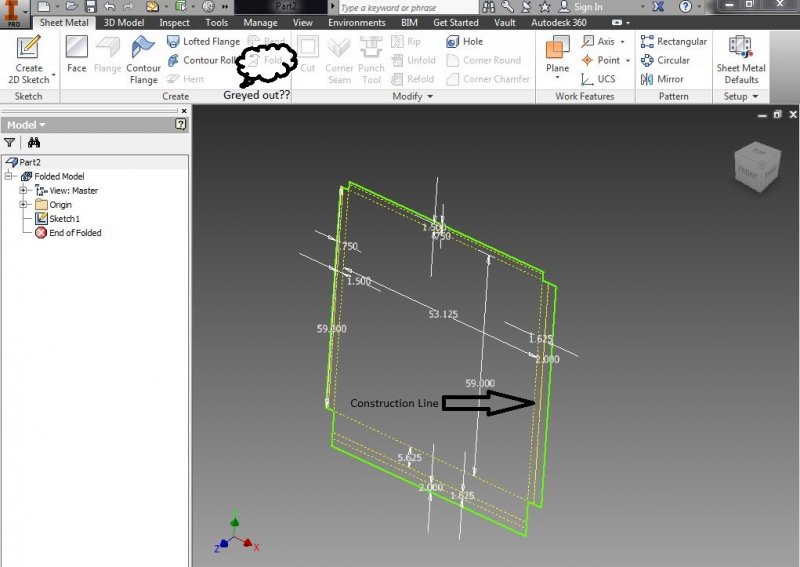The width and height of the screenshot is (800, 567).
Task: Select the Corner Round tool
Action: [484, 60]
